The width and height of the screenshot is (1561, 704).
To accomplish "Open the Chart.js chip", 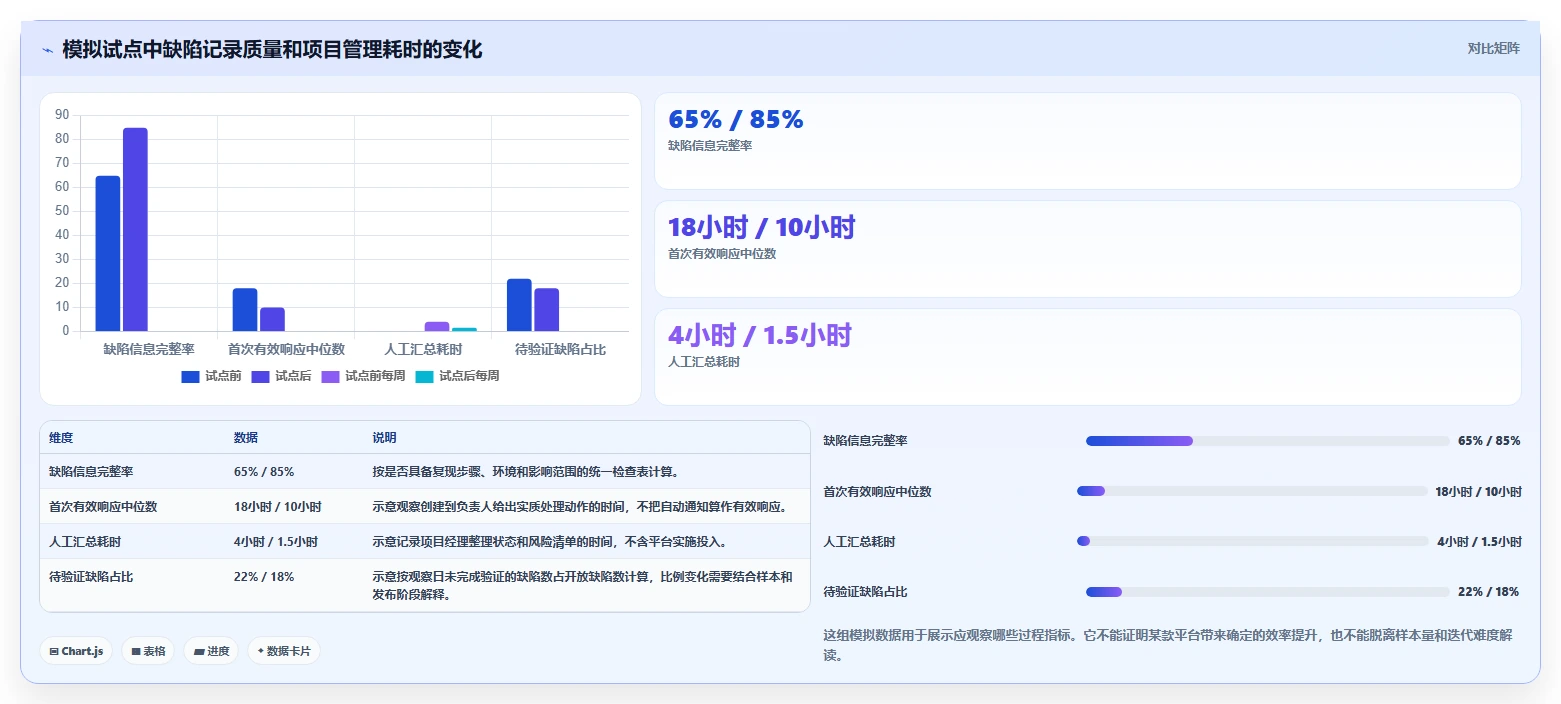I will tap(76, 651).
